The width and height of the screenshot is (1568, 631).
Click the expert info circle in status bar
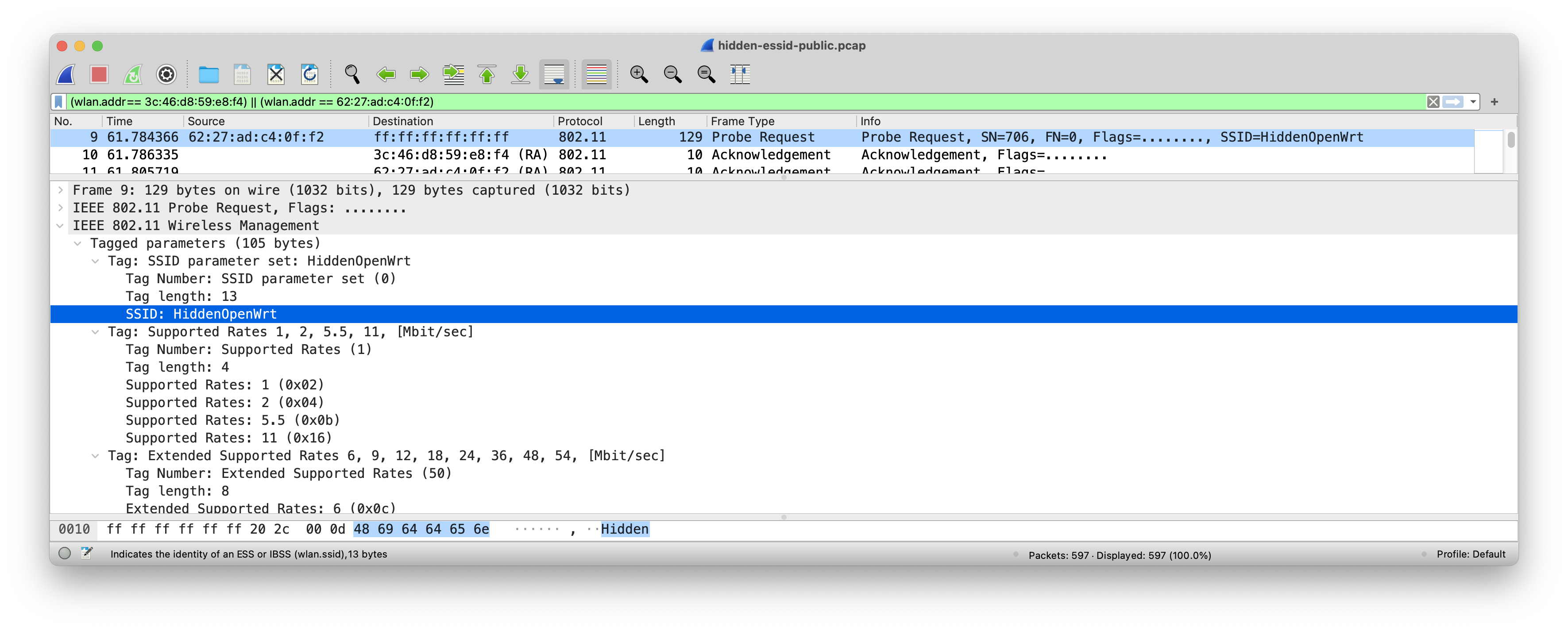(x=65, y=553)
